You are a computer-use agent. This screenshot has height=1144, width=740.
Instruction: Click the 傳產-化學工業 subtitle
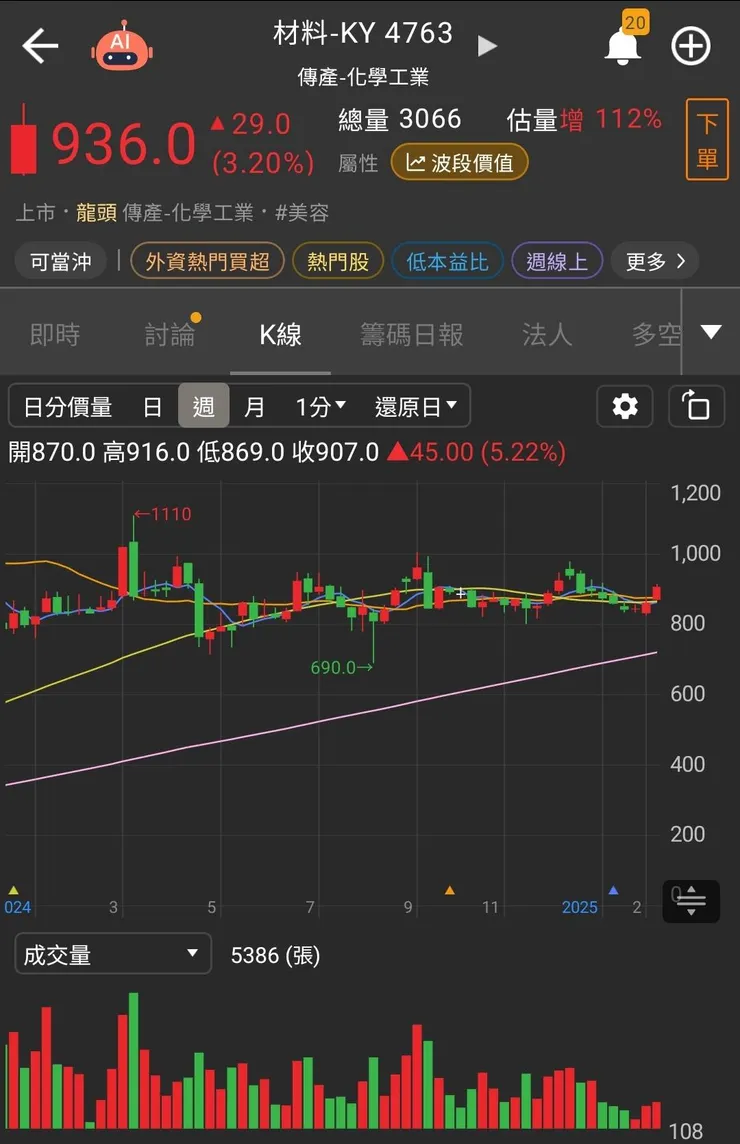pyautogui.click(x=363, y=77)
